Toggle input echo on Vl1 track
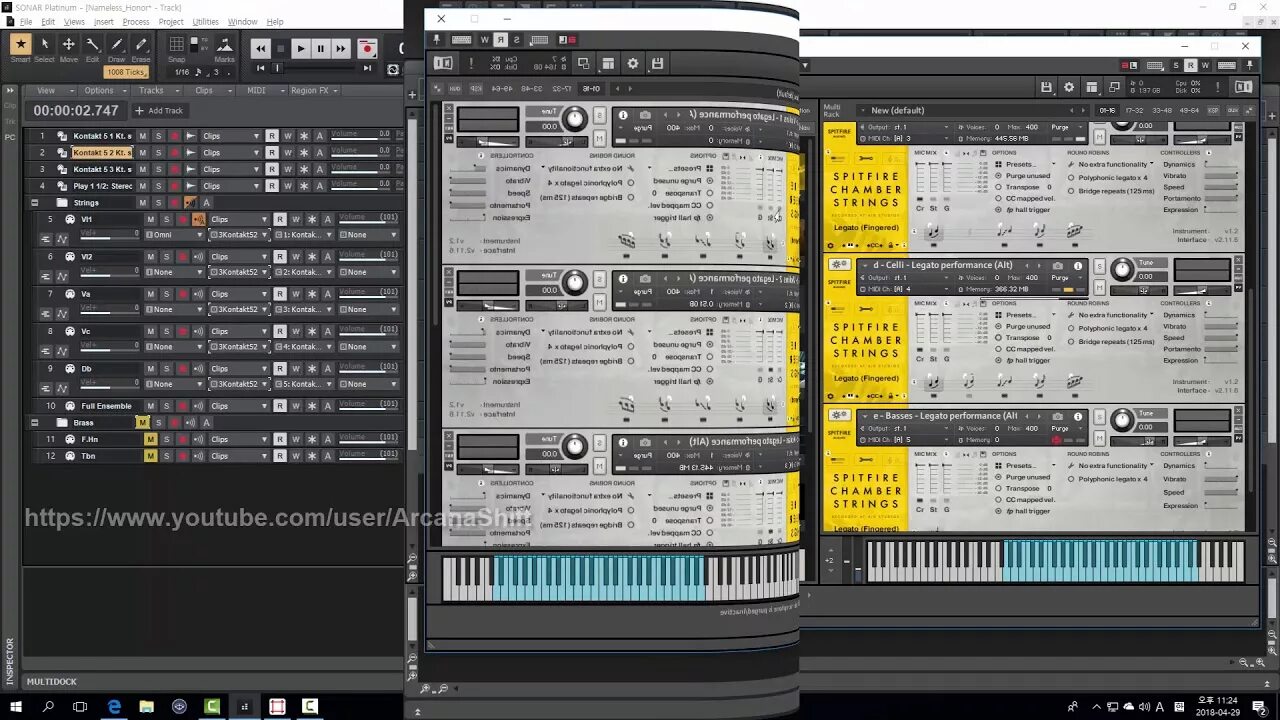The width and height of the screenshot is (1280, 720). [x=199, y=219]
